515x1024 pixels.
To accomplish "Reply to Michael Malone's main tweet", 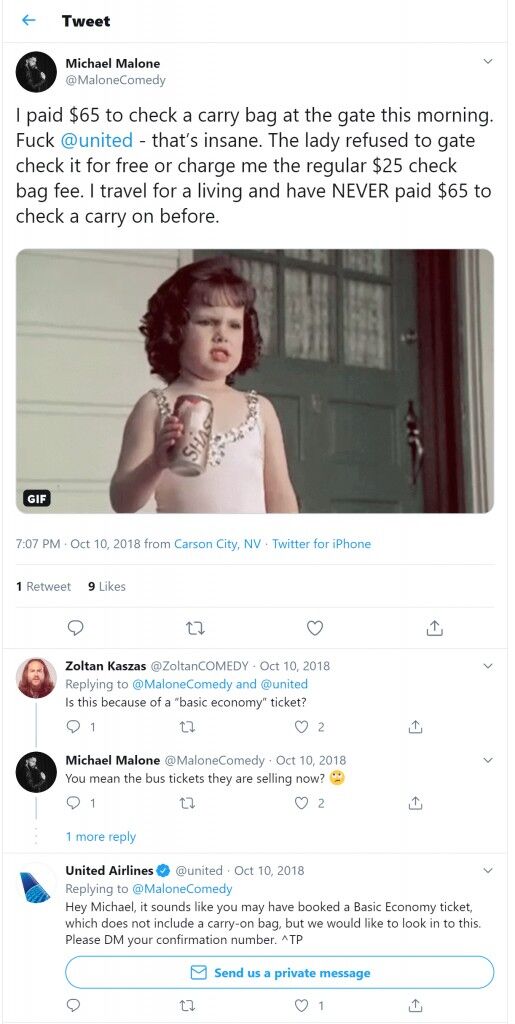I will [76, 628].
